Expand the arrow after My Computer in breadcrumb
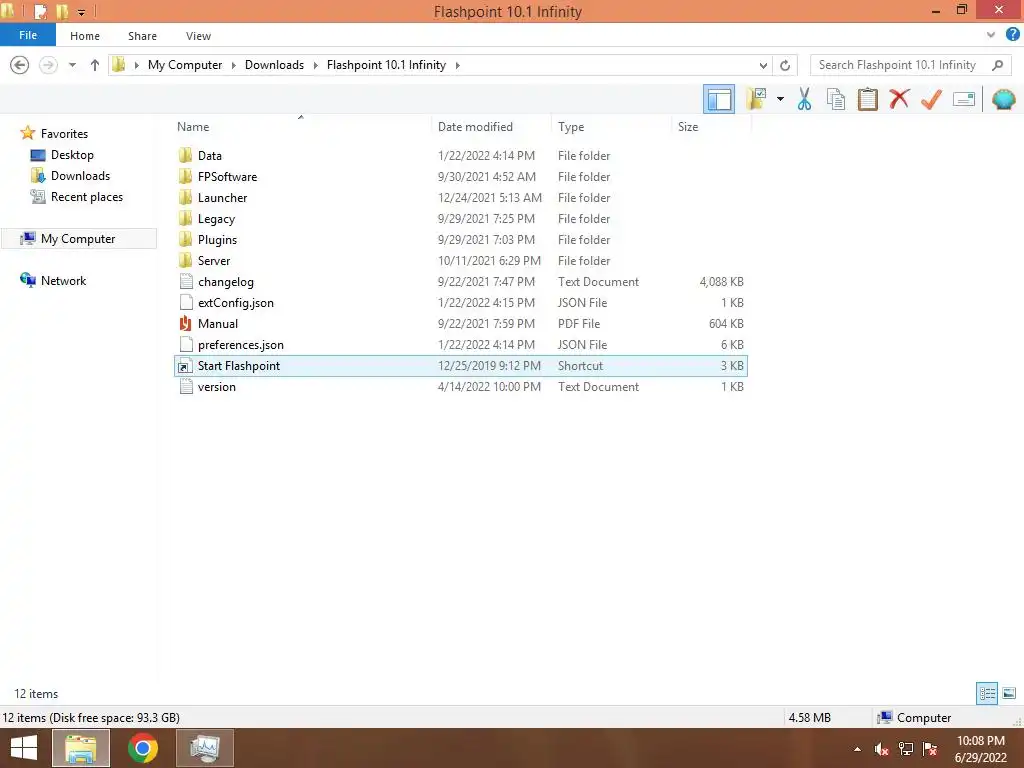The width and height of the screenshot is (1024, 768). coord(233,65)
